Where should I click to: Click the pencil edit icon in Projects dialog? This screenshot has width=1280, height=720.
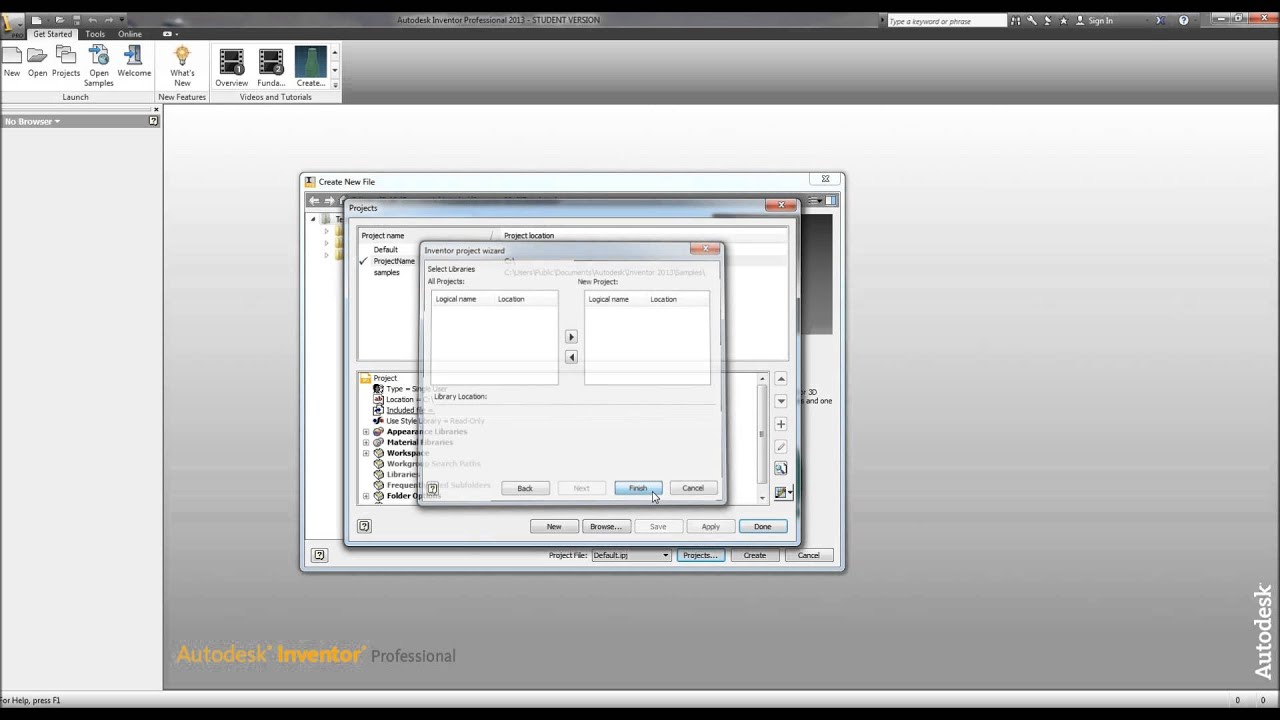pos(781,447)
